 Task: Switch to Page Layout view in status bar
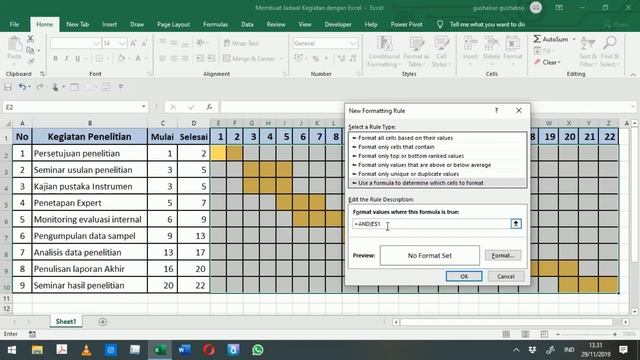525,334
